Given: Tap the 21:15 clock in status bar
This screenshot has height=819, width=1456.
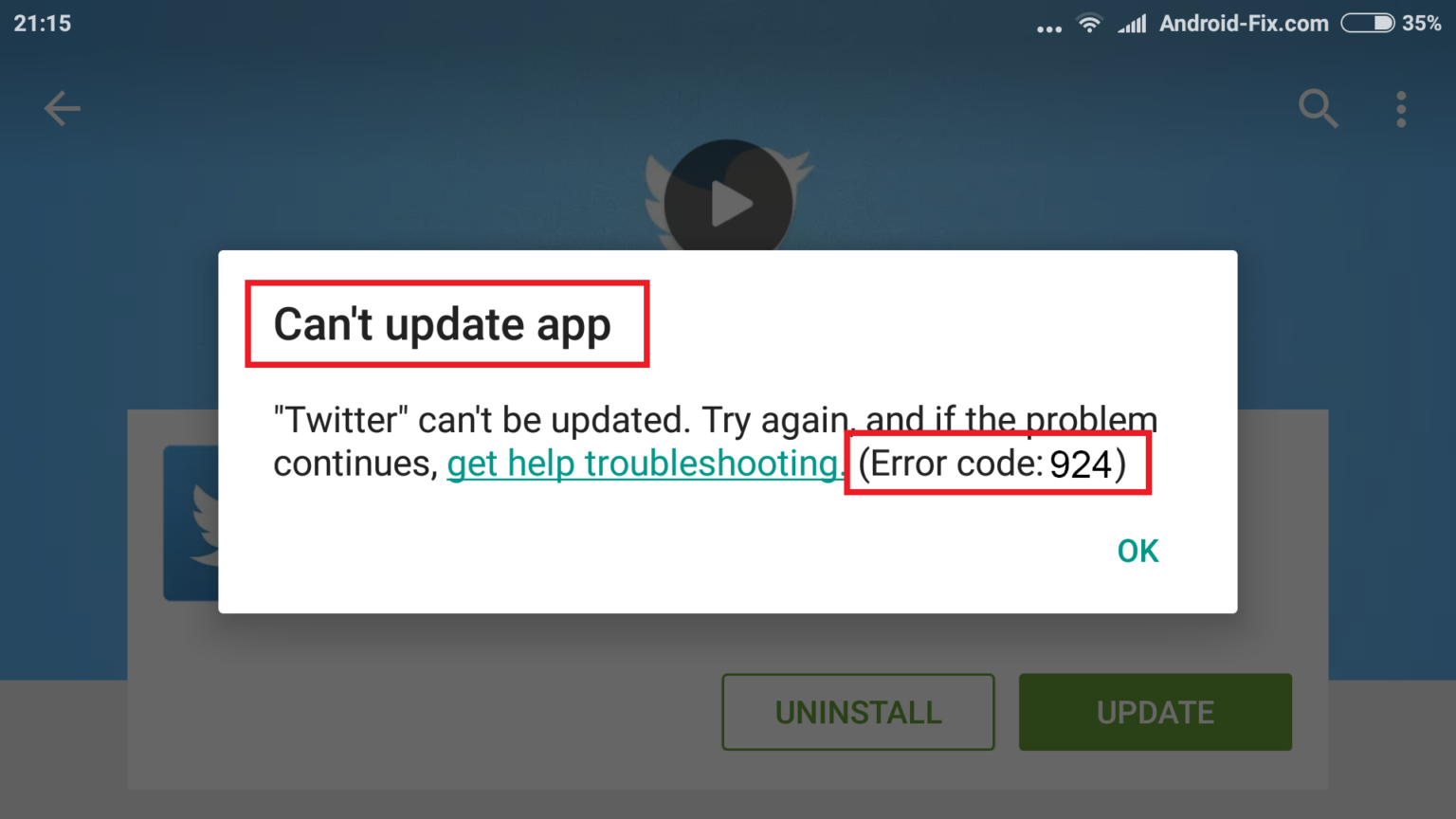Looking at the screenshot, I should (43, 24).
